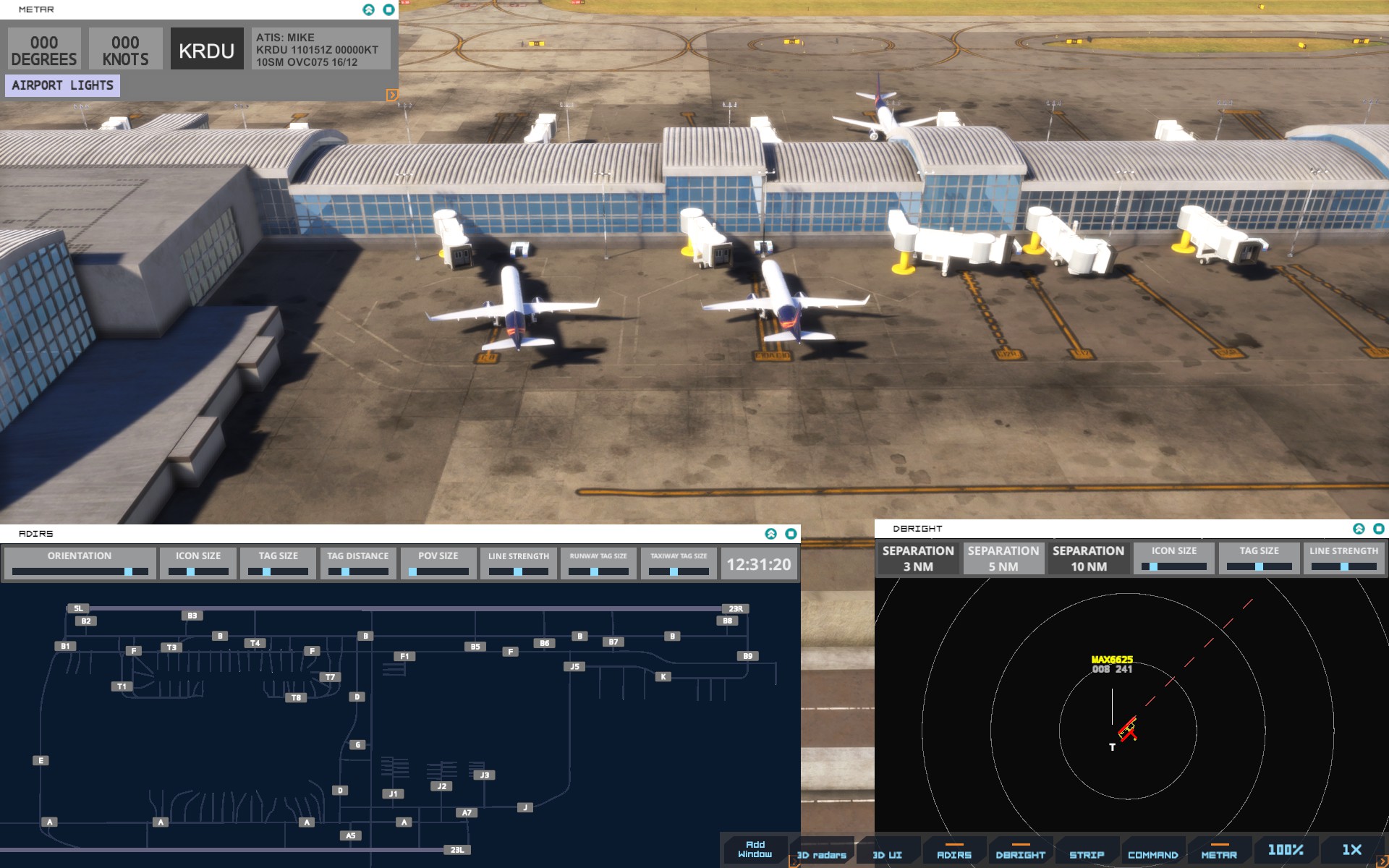This screenshot has height=868, width=1389.
Task: Click the 1X time speed control
Action: pyautogui.click(x=1351, y=850)
